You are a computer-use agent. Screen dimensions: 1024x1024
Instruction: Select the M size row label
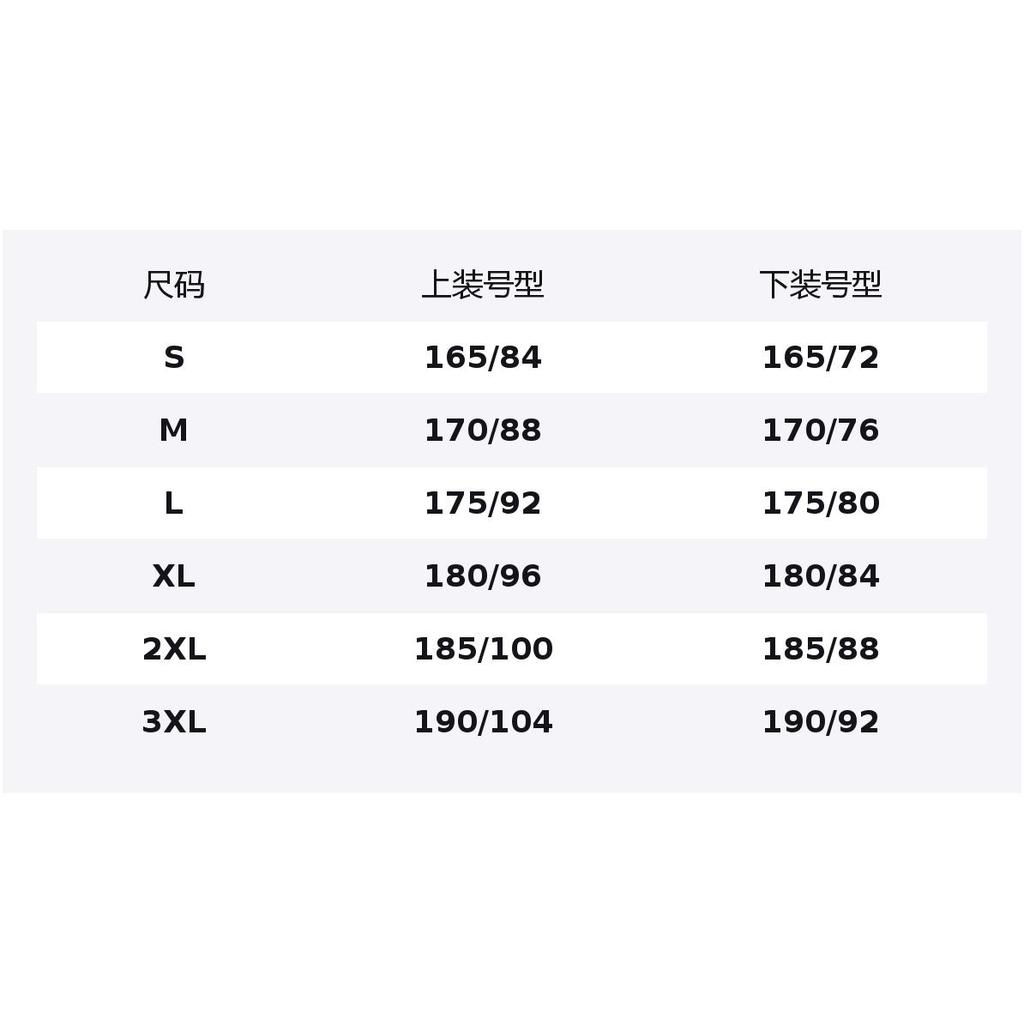[174, 430]
